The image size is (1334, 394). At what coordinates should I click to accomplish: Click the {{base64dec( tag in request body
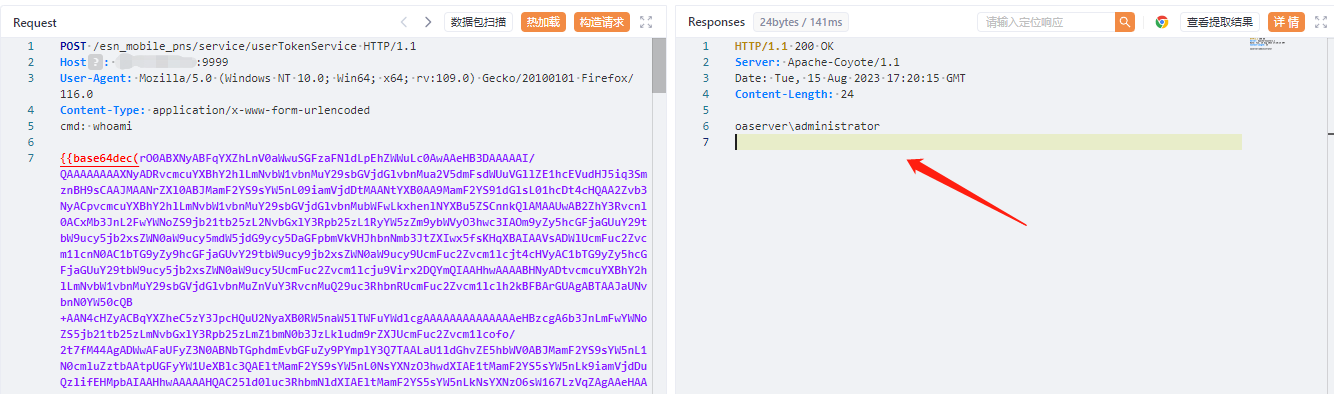[99, 158]
